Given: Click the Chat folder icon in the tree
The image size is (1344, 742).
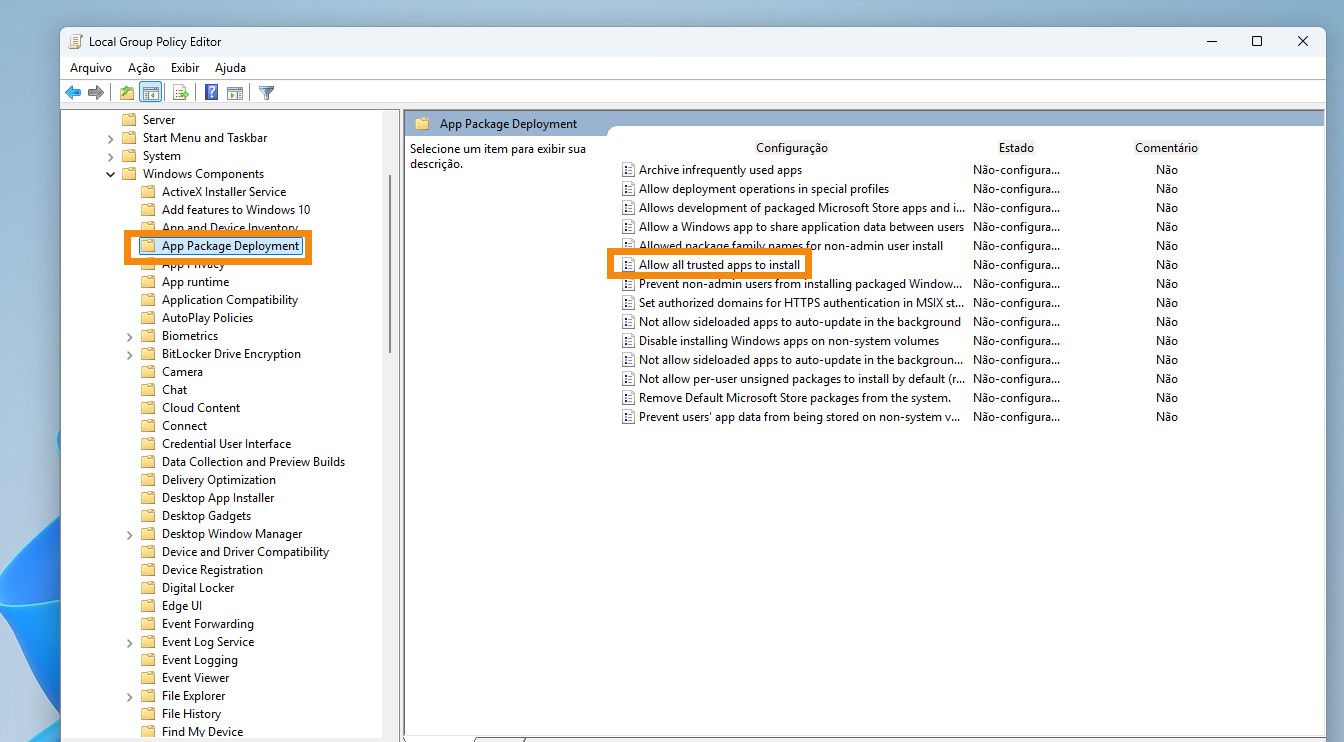Looking at the screenshot, I should click(x=148, y=390).
